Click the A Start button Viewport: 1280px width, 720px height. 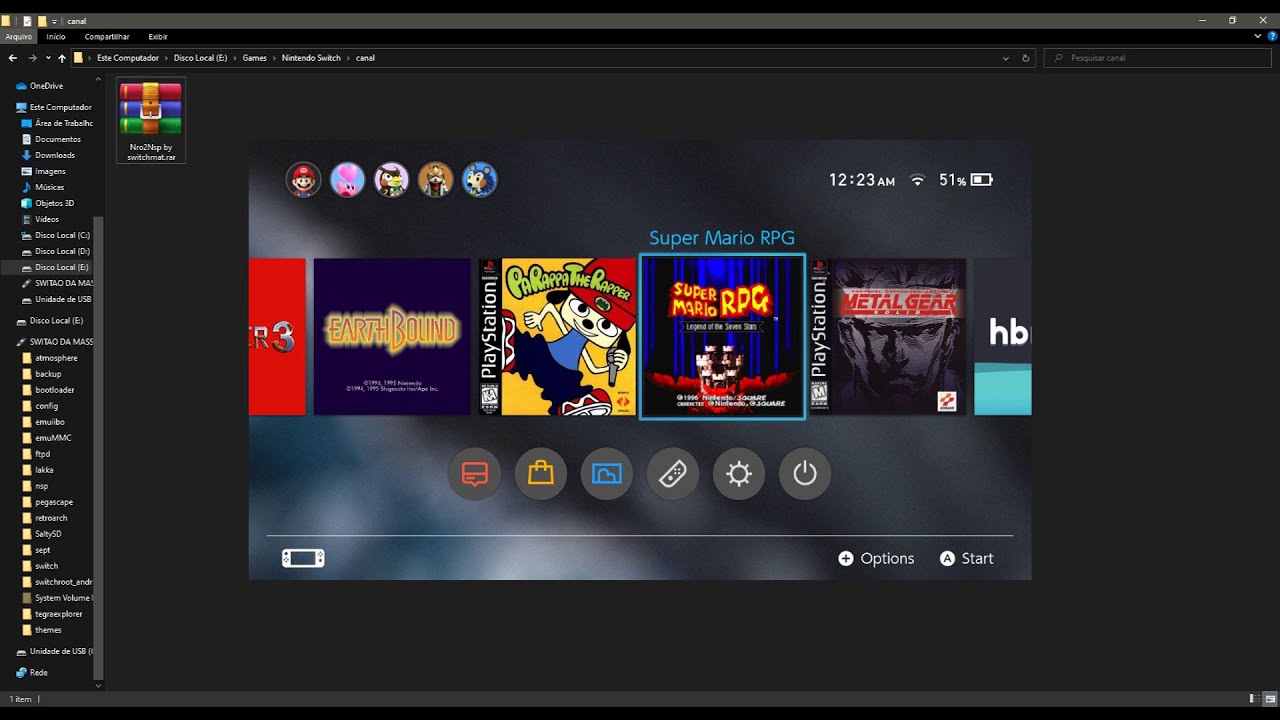[x=966, y=558]
